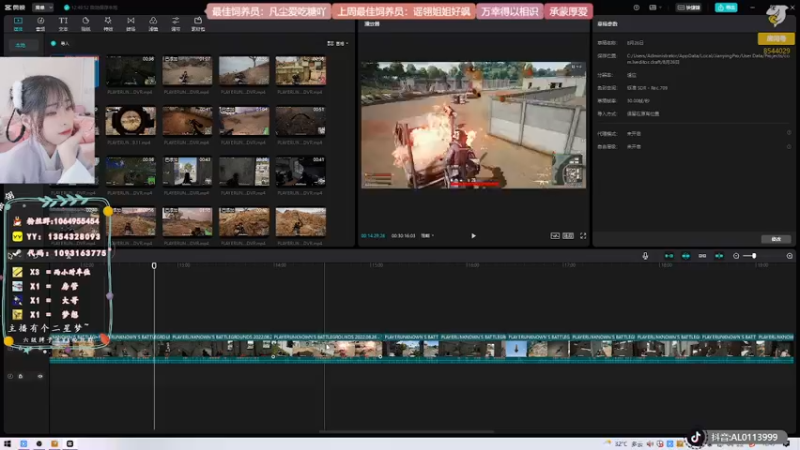Viewport: 800px width, 450px height.
Task: Click the 32°C weather tray entry
Action: coord(621,444)
